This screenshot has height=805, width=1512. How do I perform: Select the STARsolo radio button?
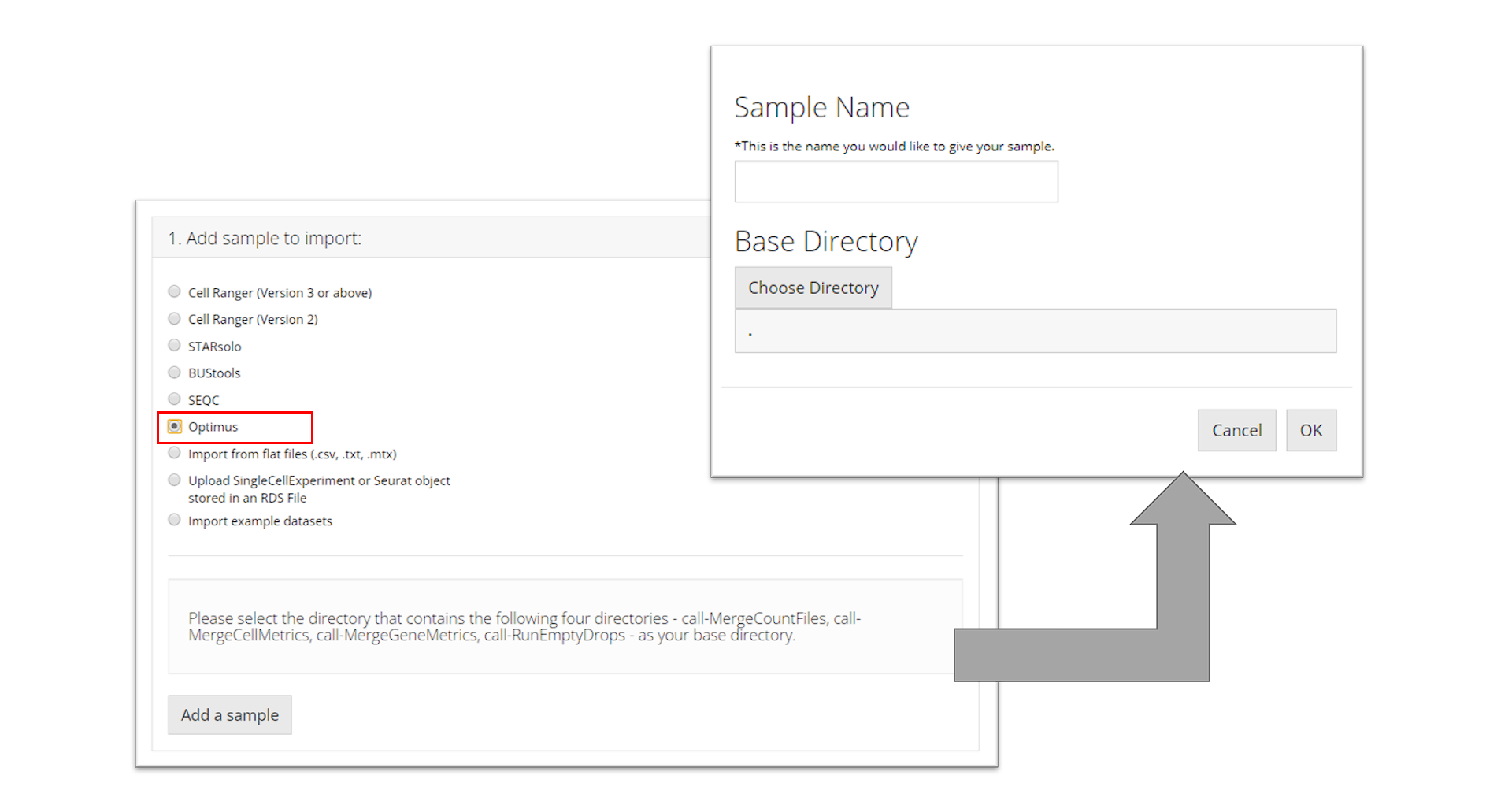pos(174,346)
